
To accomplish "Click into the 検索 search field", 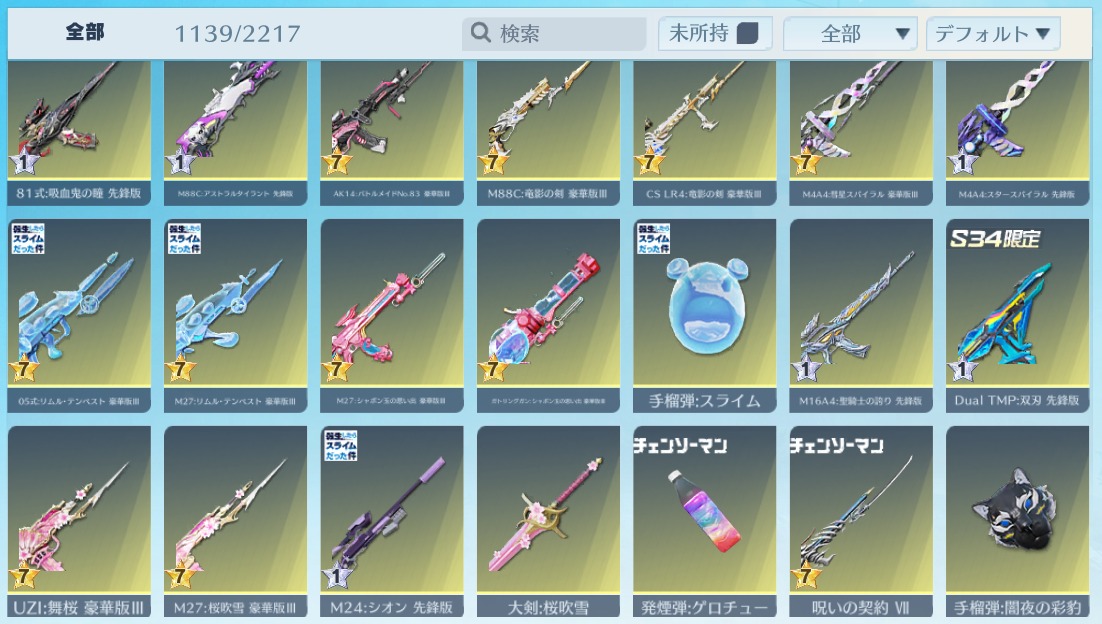I will 554,33.
